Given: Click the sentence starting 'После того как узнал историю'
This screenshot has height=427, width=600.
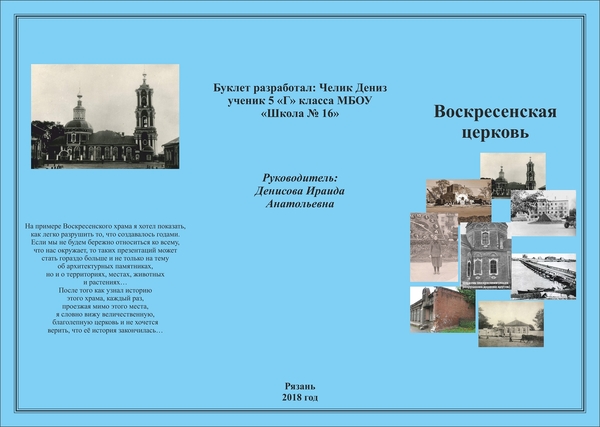Looking at the screenshot, I should pyautogui.click(x=105, y=310).
